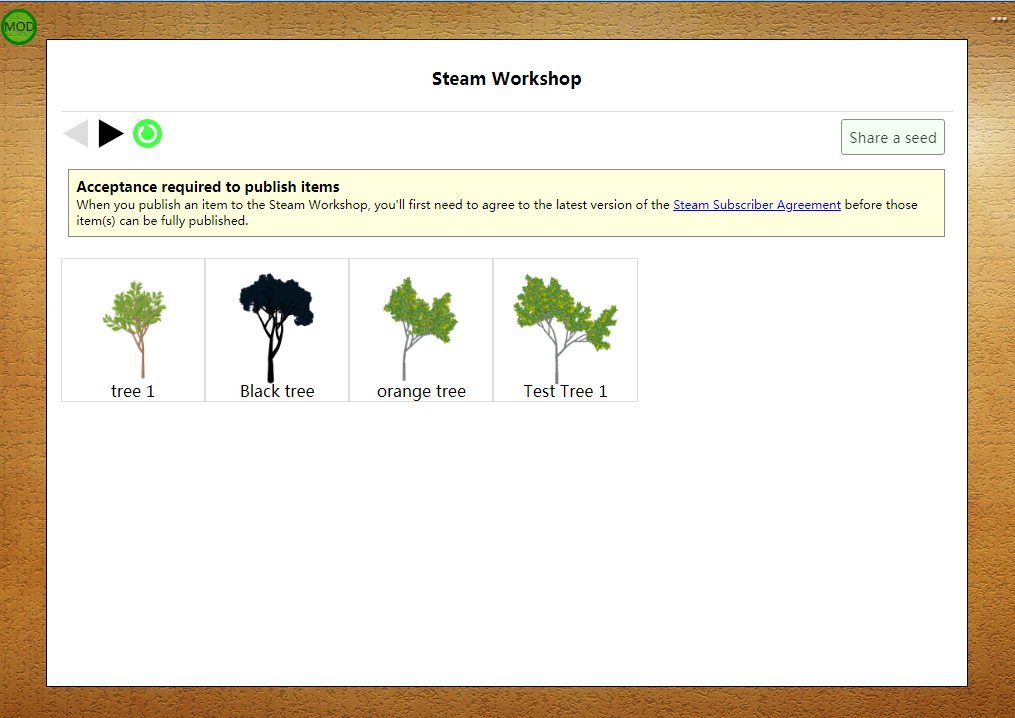Select the tree 1 sapling image
The image size is (1015, 718).
135,328
